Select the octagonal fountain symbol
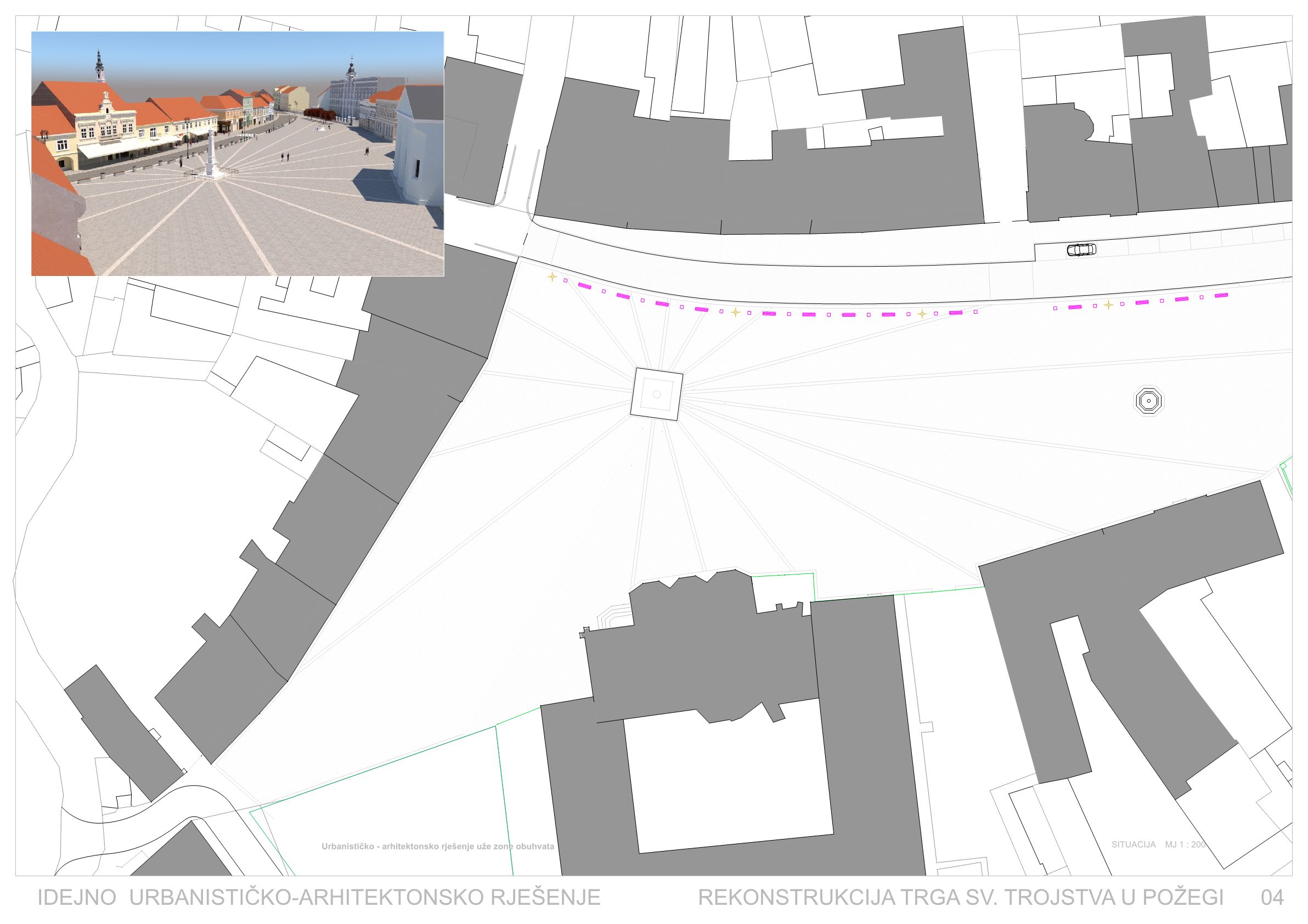The image size is (1308, 924). [x=1148, y=401]
